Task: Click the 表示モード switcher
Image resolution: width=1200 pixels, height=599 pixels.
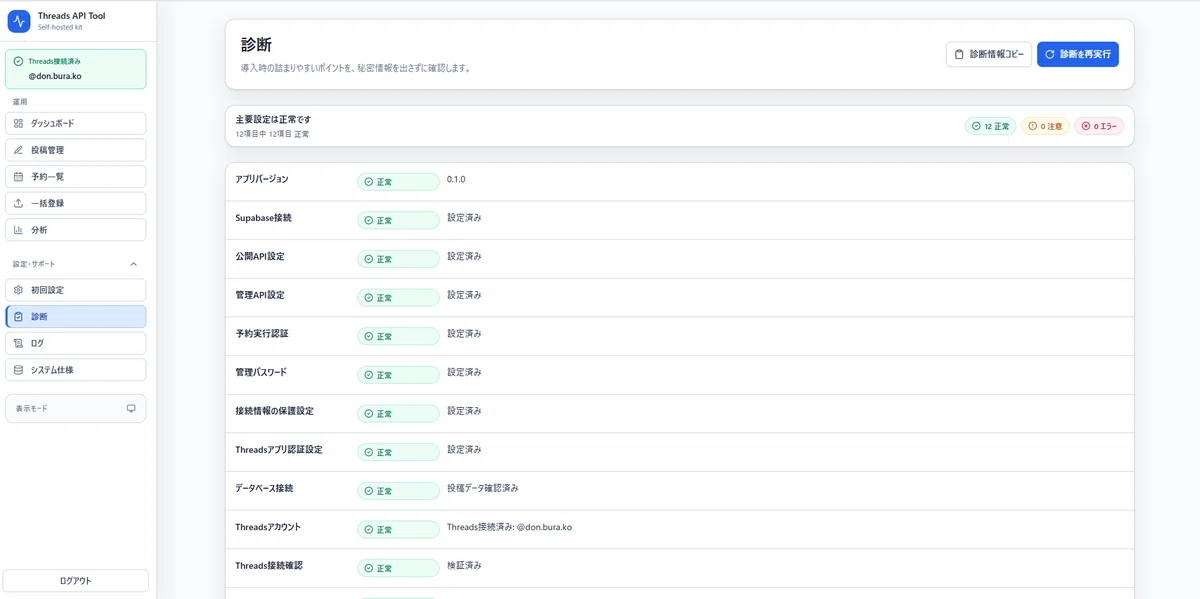Action: [x=76, y=408]
